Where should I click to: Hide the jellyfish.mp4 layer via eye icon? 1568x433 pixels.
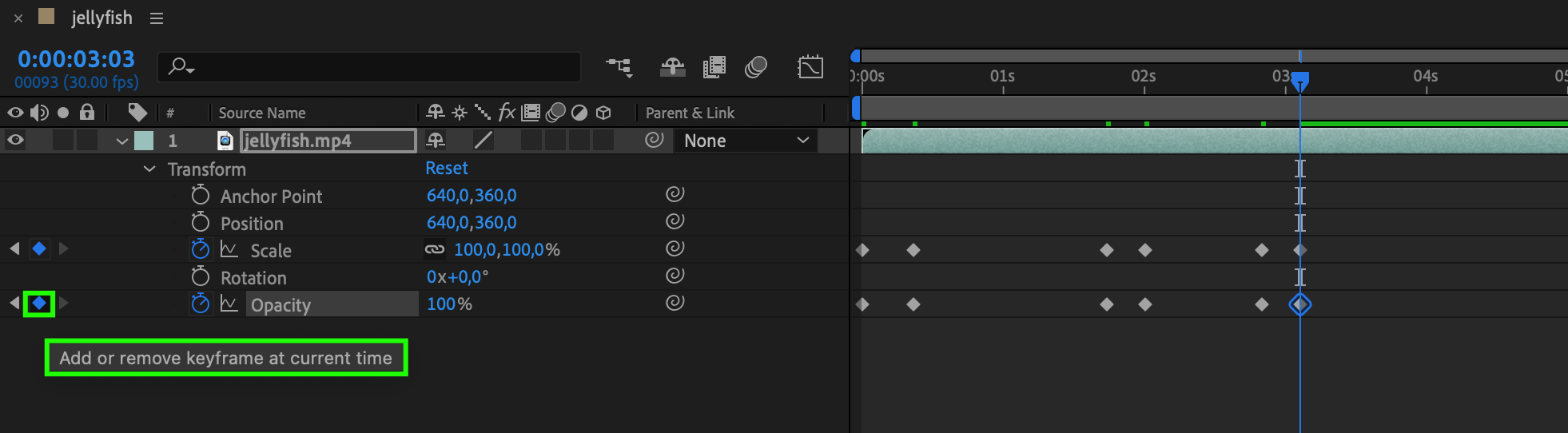click(x=15, y=141)
